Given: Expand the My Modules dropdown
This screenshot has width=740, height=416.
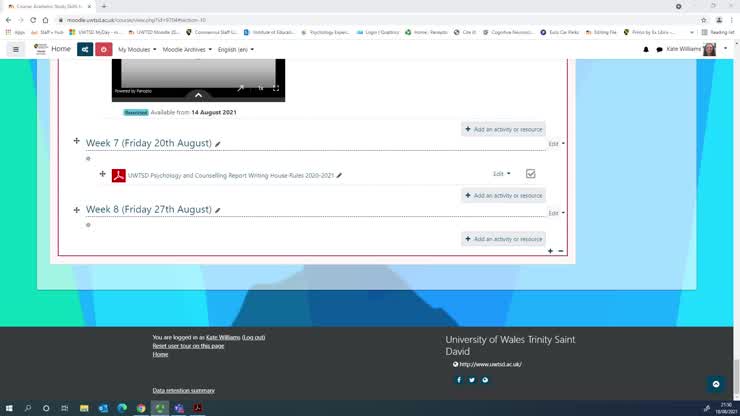Looking at the screenshot, I should [x=137, y=49].
